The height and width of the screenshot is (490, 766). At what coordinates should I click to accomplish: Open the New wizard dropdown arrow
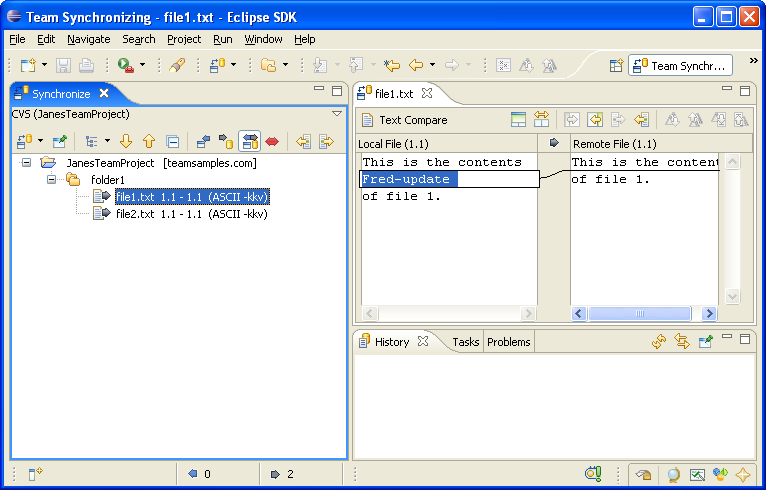(44, 64)
